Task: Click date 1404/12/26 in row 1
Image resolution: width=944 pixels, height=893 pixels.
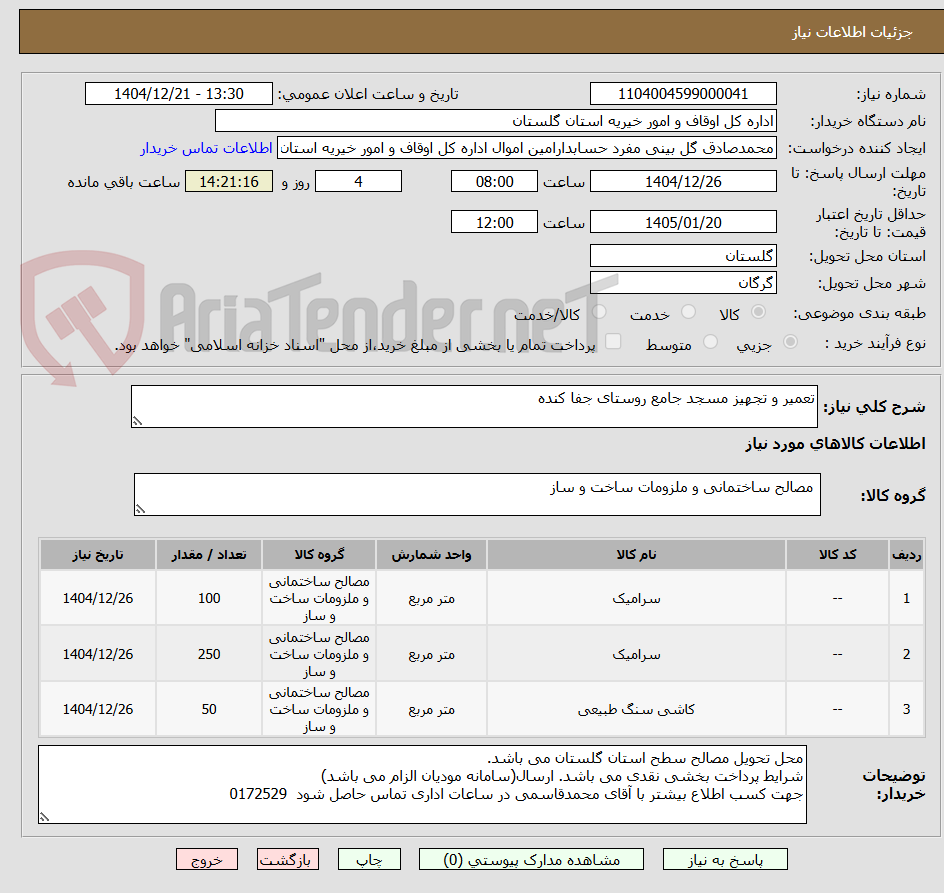Action: (x=98, y=599)
